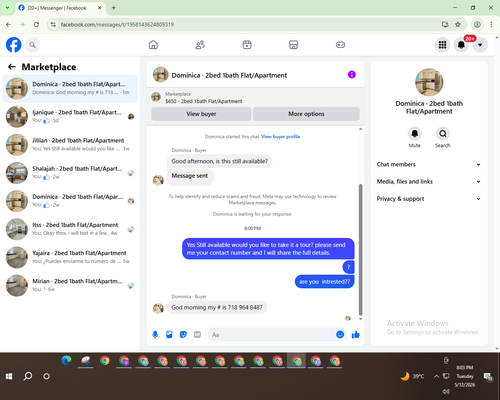Click the back arrow next to Marketplace

(x=12, y=67)
